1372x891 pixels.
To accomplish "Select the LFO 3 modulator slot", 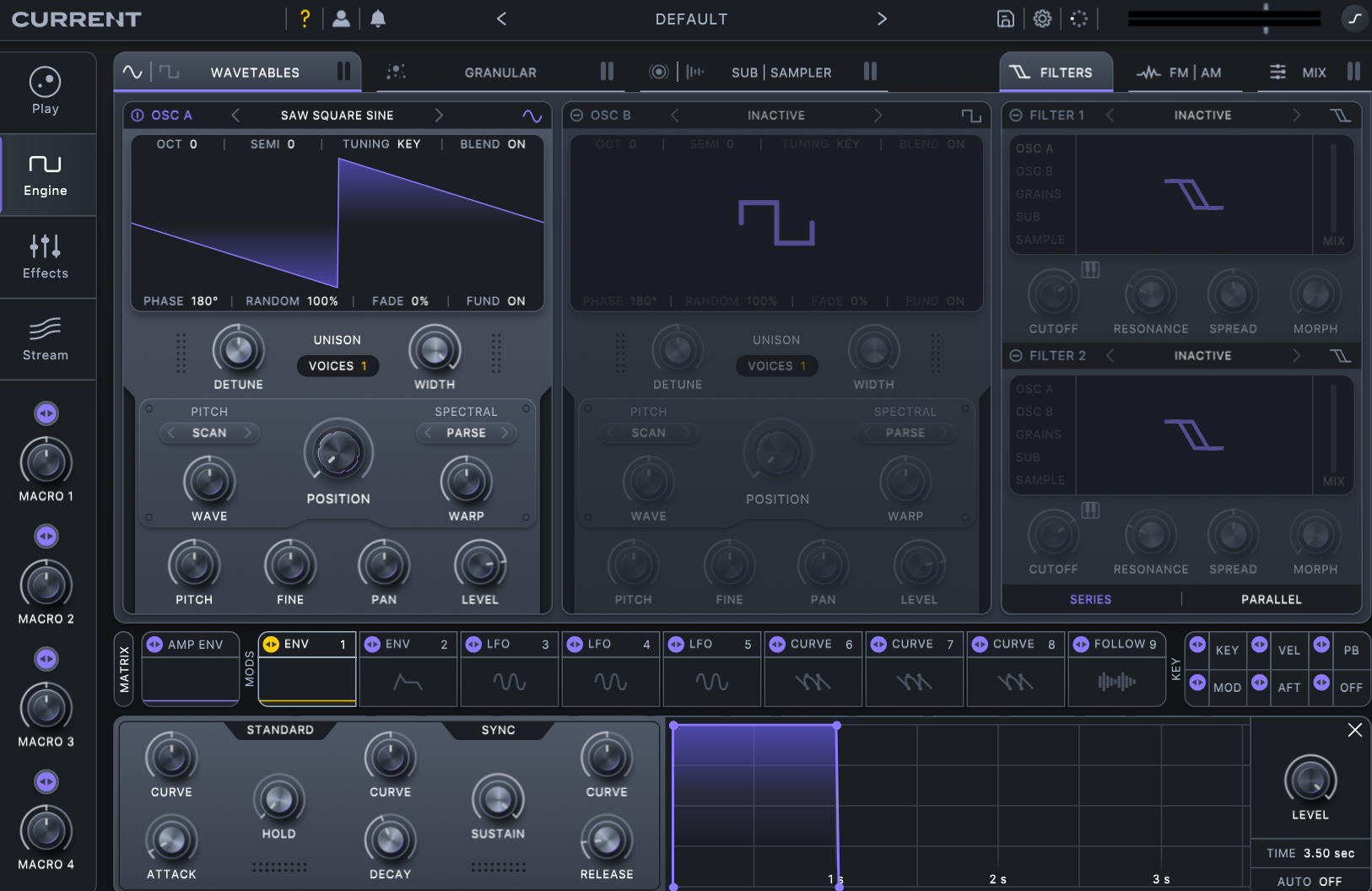I will click(509, 668).
